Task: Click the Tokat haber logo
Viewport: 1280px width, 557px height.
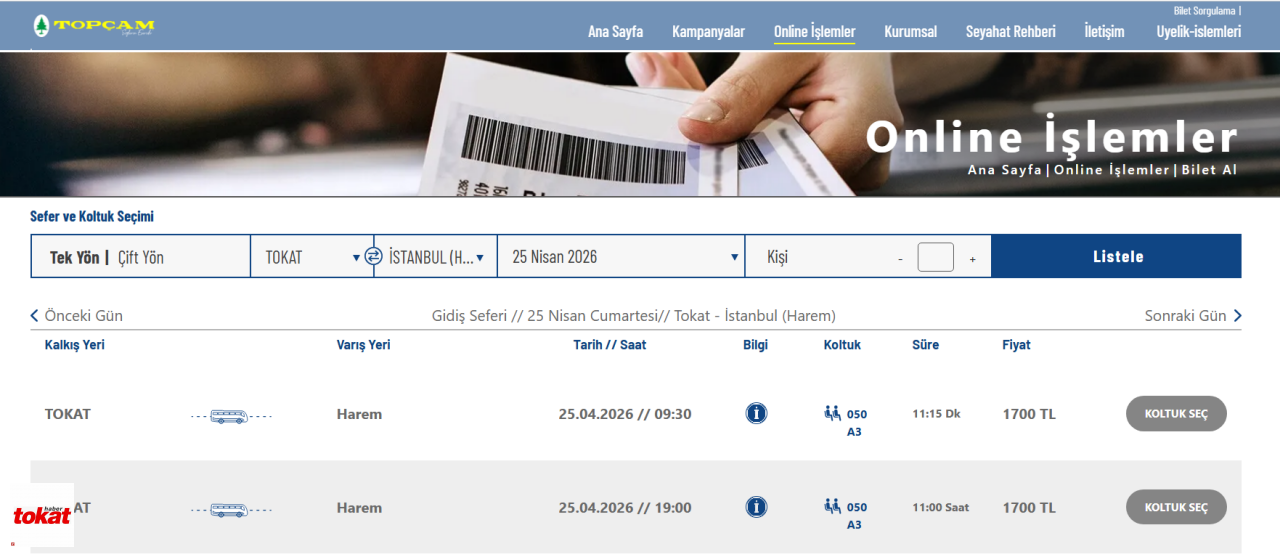Action: coord(42,515)
